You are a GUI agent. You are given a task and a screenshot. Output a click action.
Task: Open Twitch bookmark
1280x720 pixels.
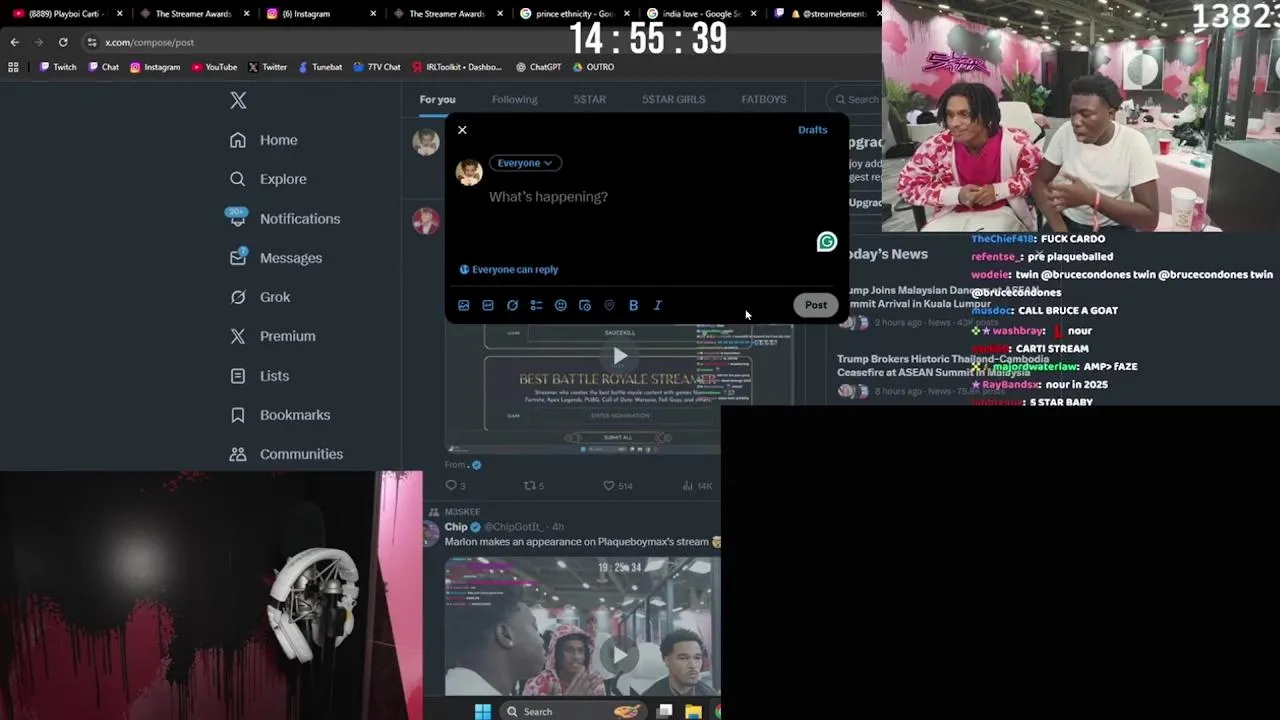(58, 67)
